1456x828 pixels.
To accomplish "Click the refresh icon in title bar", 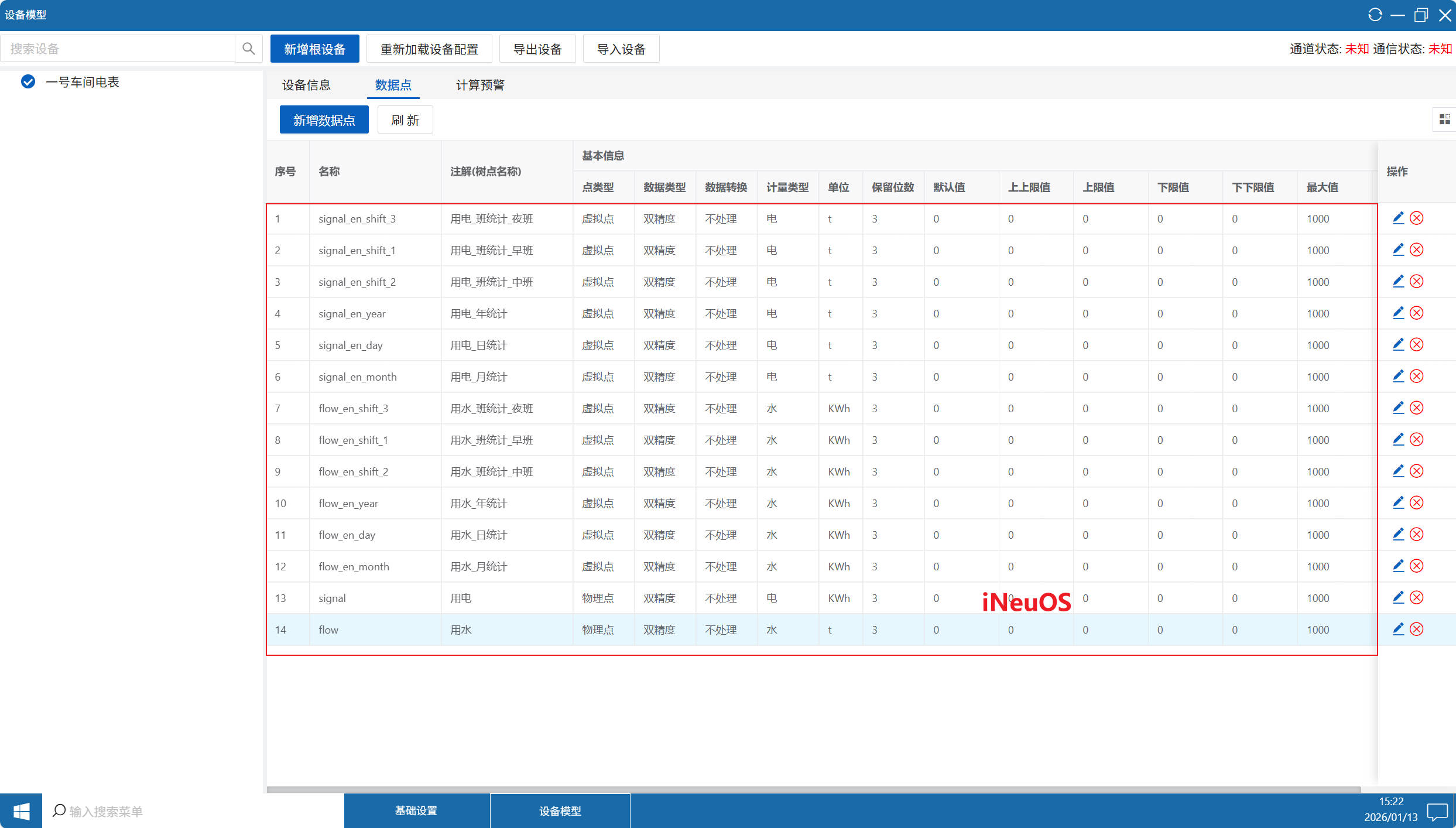I will (x=1375, y=15).
